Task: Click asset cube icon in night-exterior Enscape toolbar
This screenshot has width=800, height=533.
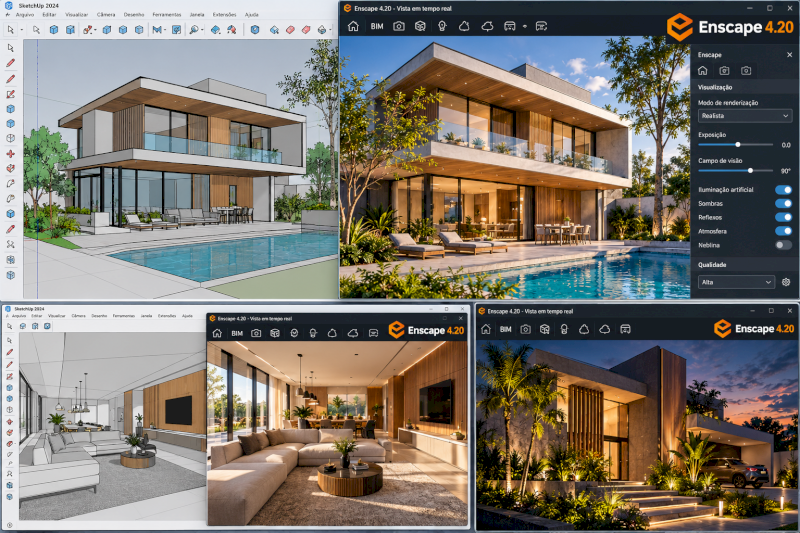Action: pyautogui.click(x=544, y=329)
